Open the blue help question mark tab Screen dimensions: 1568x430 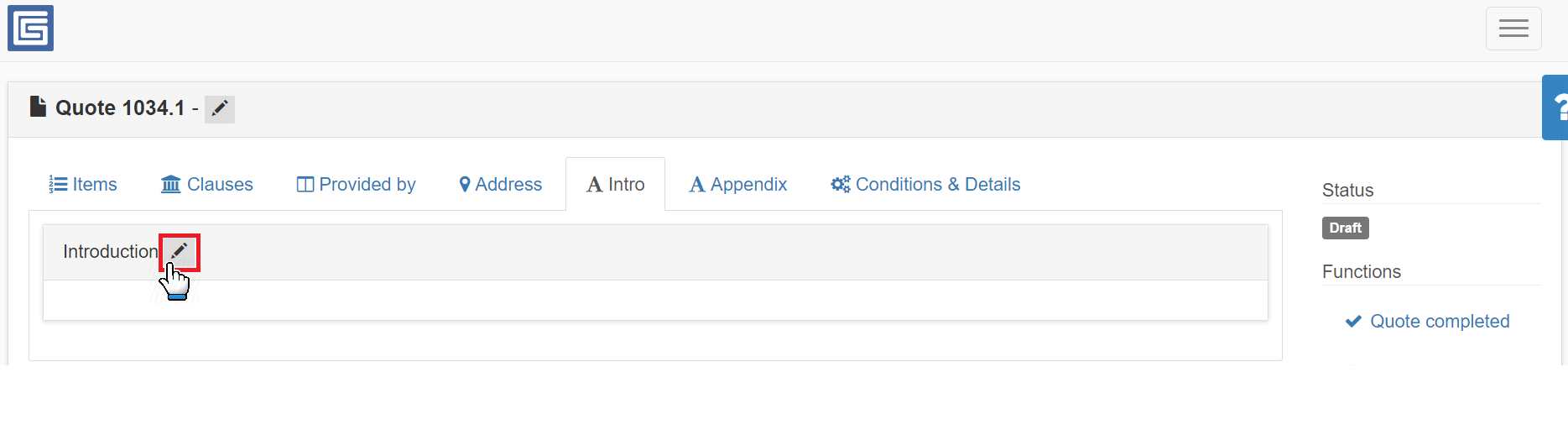pos(1555,107)
